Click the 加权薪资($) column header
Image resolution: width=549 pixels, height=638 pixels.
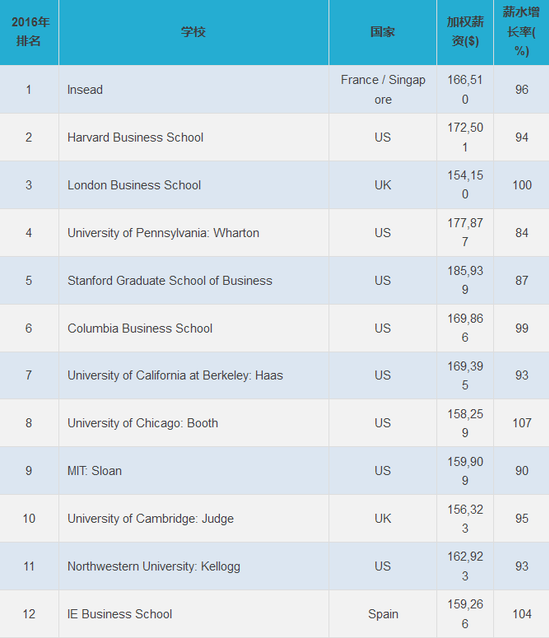pos(465,32)
